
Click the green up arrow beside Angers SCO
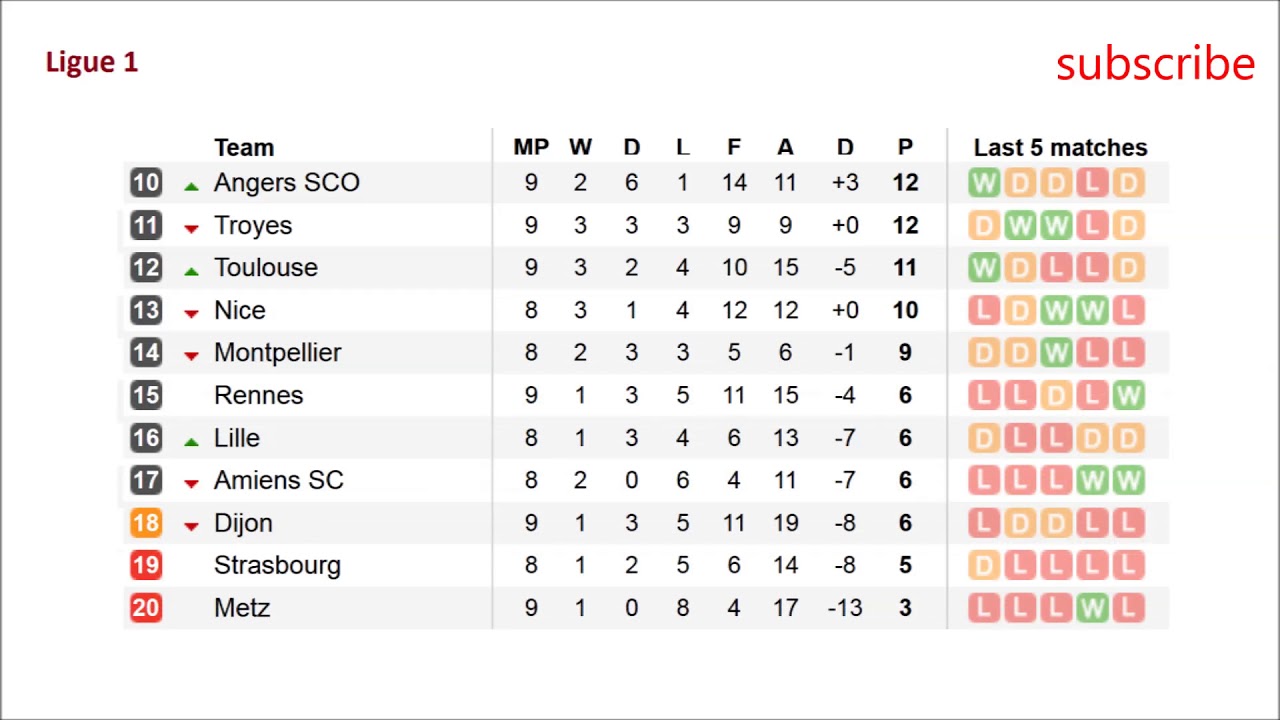click(191, 185)
